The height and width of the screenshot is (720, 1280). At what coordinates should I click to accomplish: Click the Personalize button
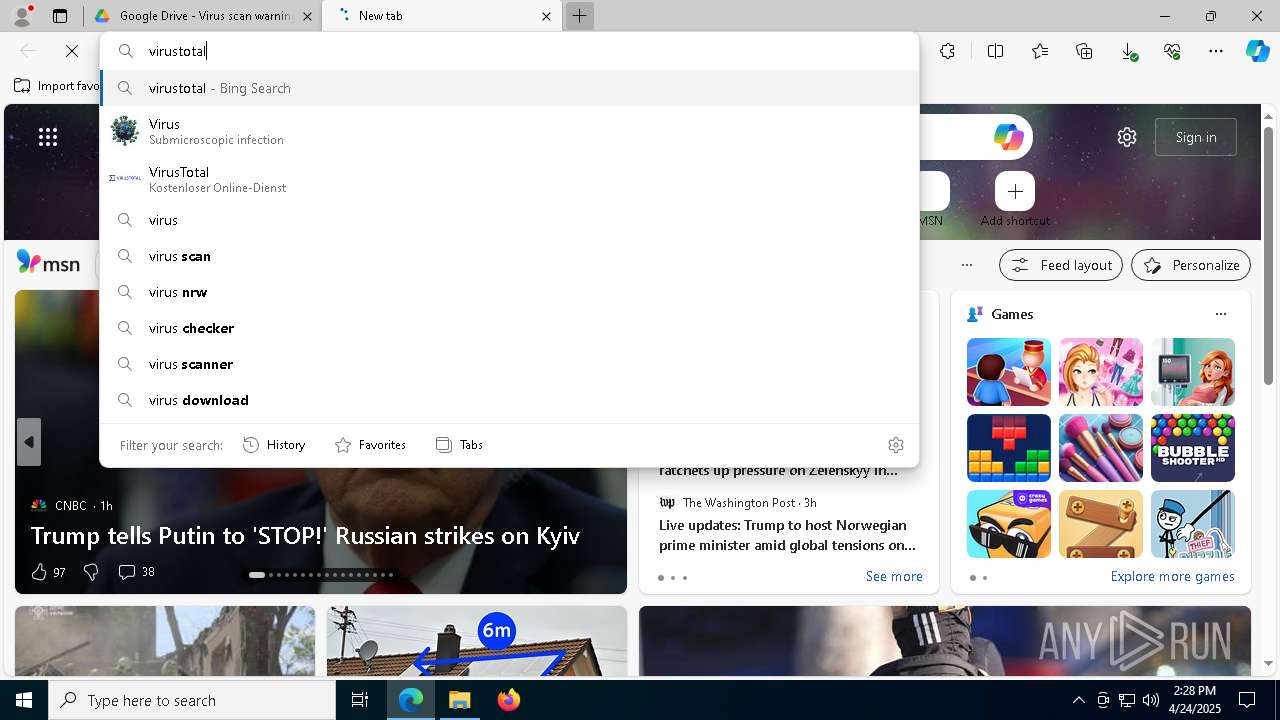1191,265
